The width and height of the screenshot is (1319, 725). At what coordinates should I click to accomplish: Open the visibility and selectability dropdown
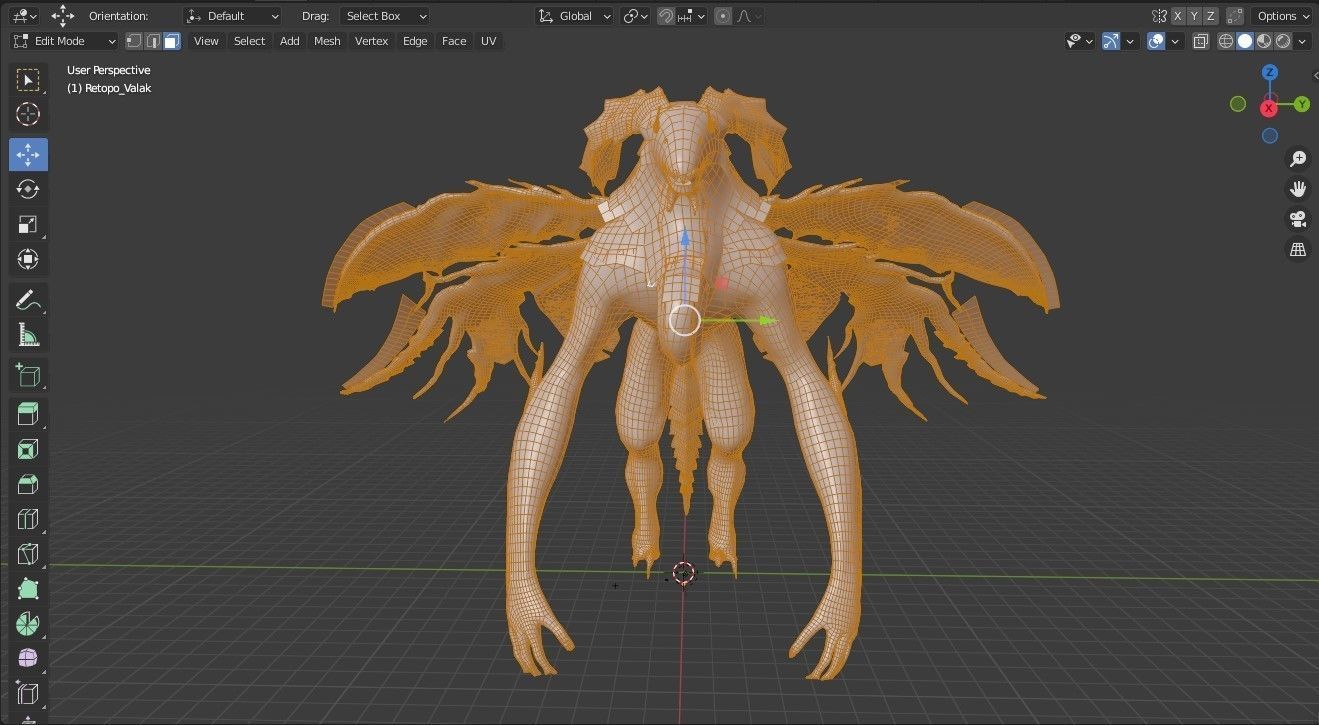[x=1079, y=41]
